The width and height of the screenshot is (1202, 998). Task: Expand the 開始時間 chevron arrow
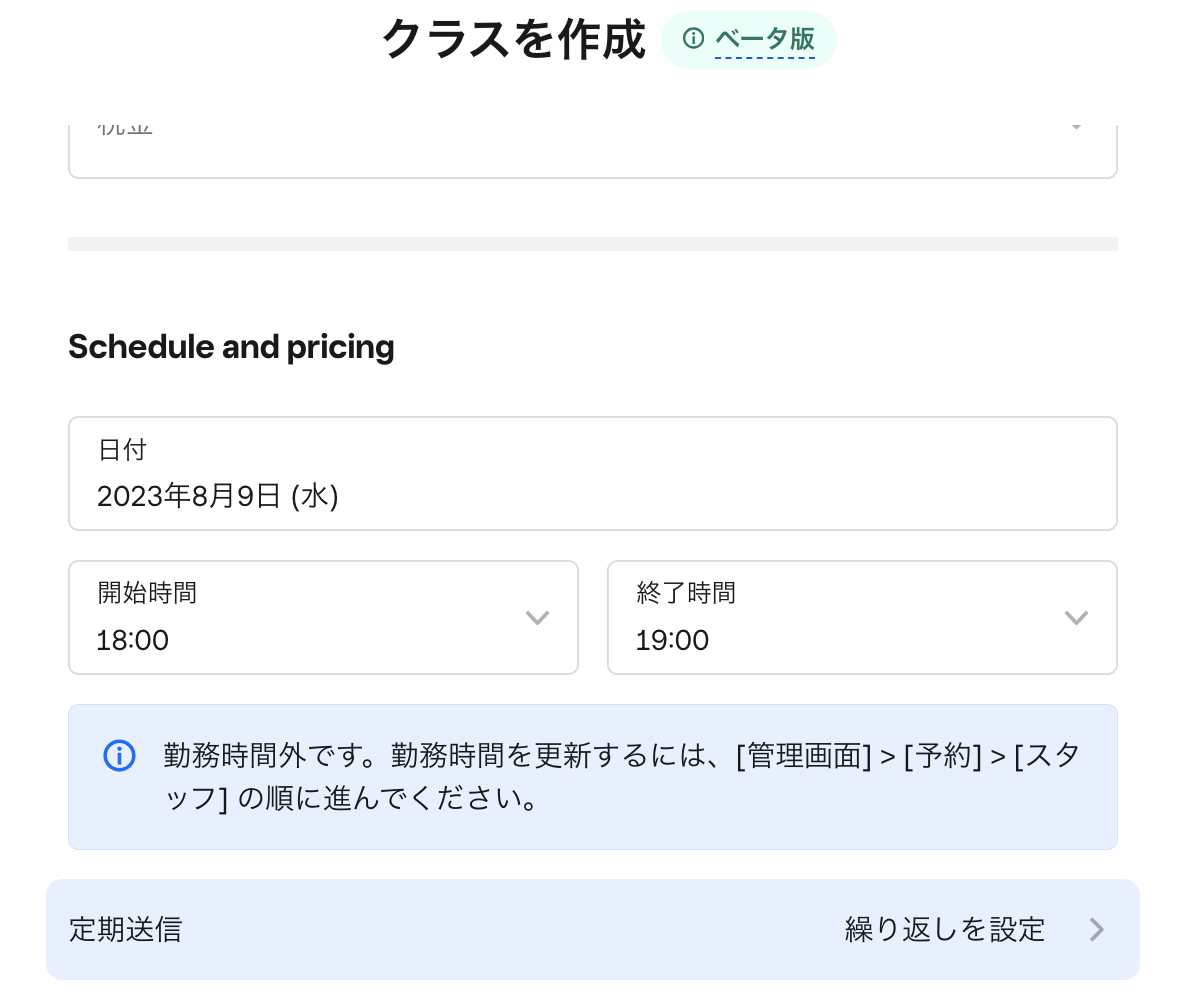tap(537, 618)
